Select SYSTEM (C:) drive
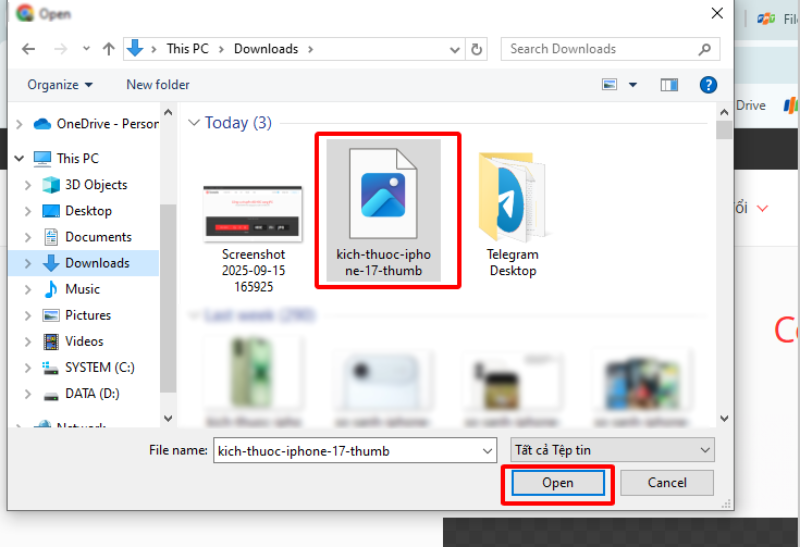800x547 pixels. click(88, 367)
